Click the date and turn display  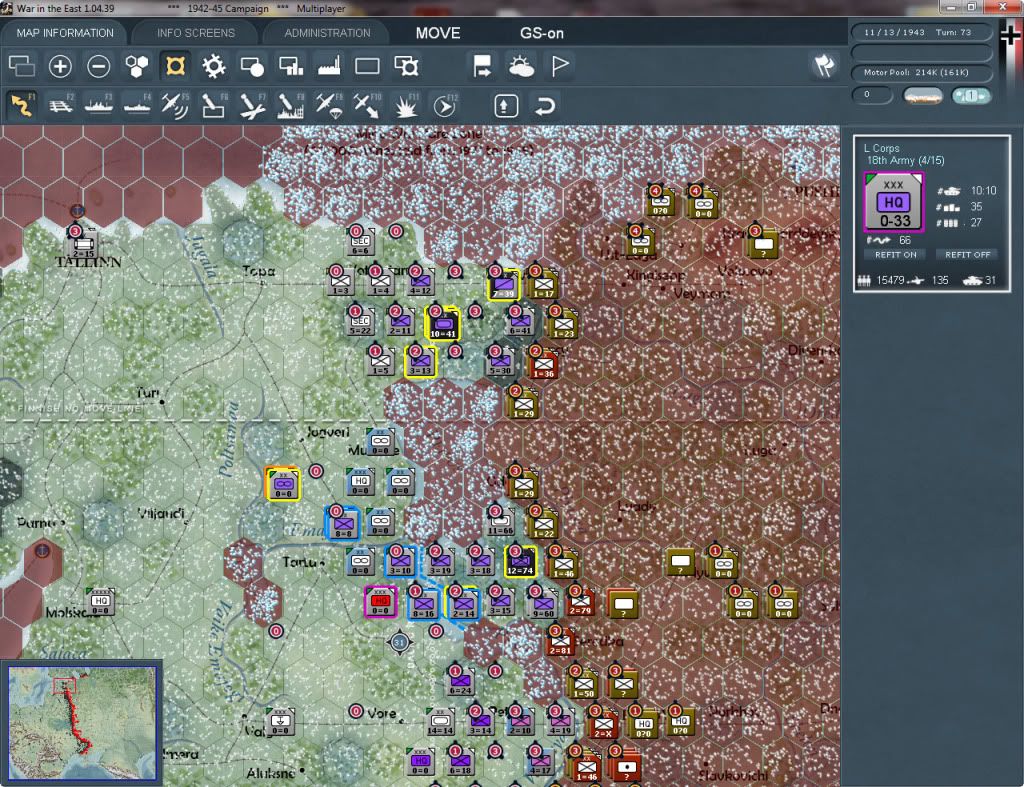(921, 32)
